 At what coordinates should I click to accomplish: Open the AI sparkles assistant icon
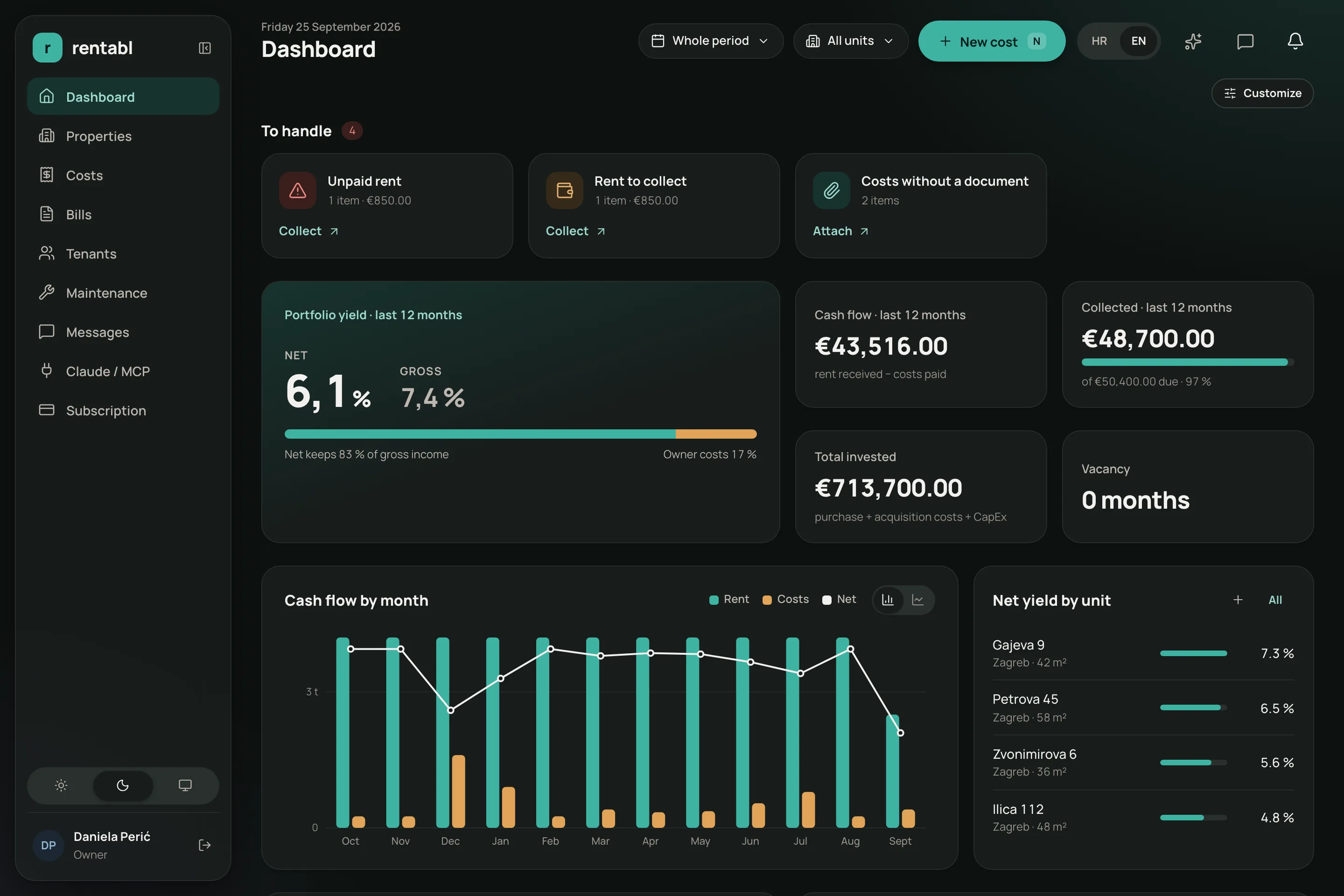pos(1193,41)
